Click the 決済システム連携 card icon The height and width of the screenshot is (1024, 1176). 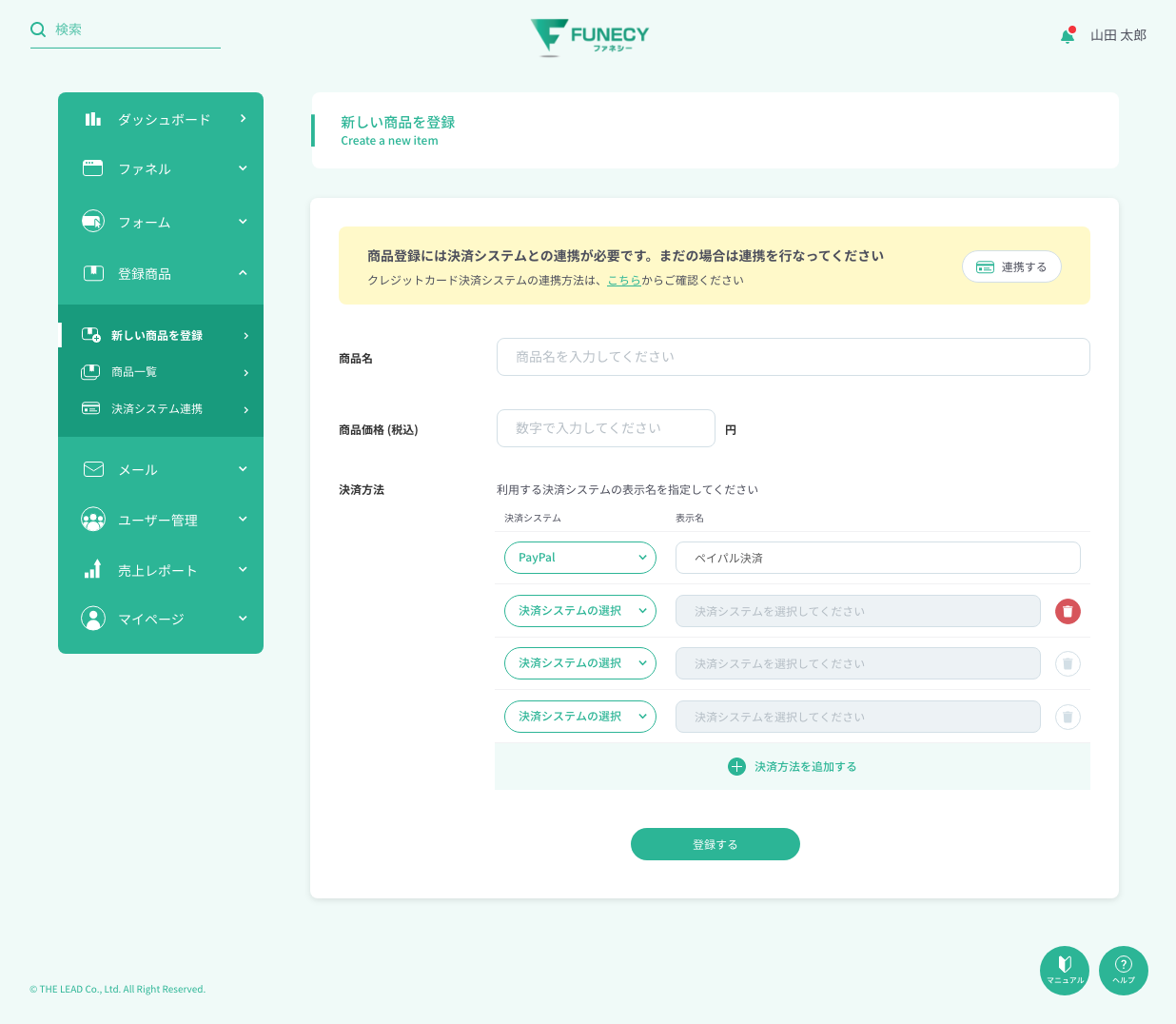click(90, 408)
